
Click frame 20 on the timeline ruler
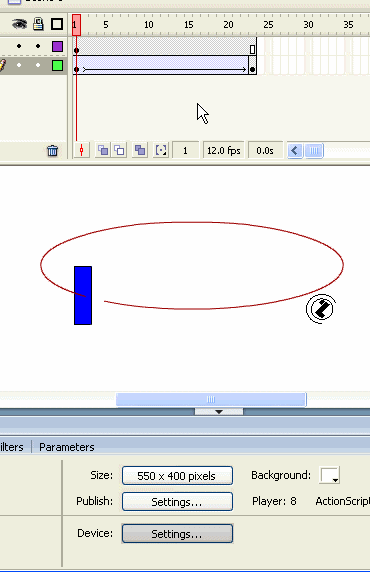(228, 25)
